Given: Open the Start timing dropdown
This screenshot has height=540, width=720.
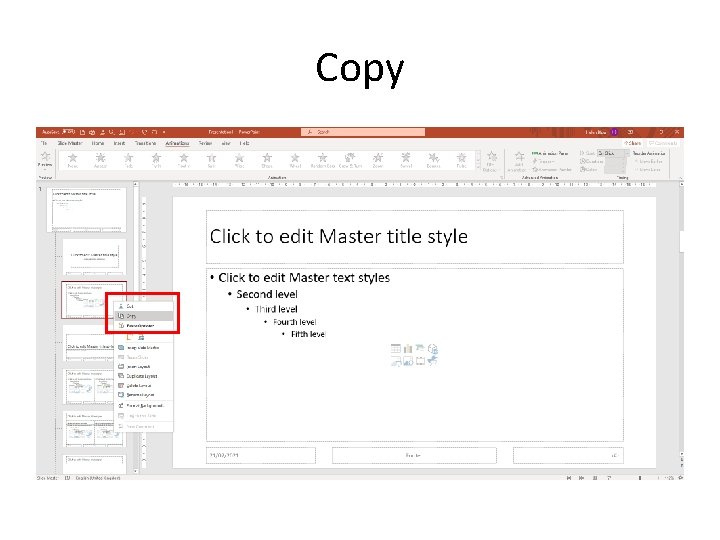Looking at the screenshot, I should click(613, 153).
